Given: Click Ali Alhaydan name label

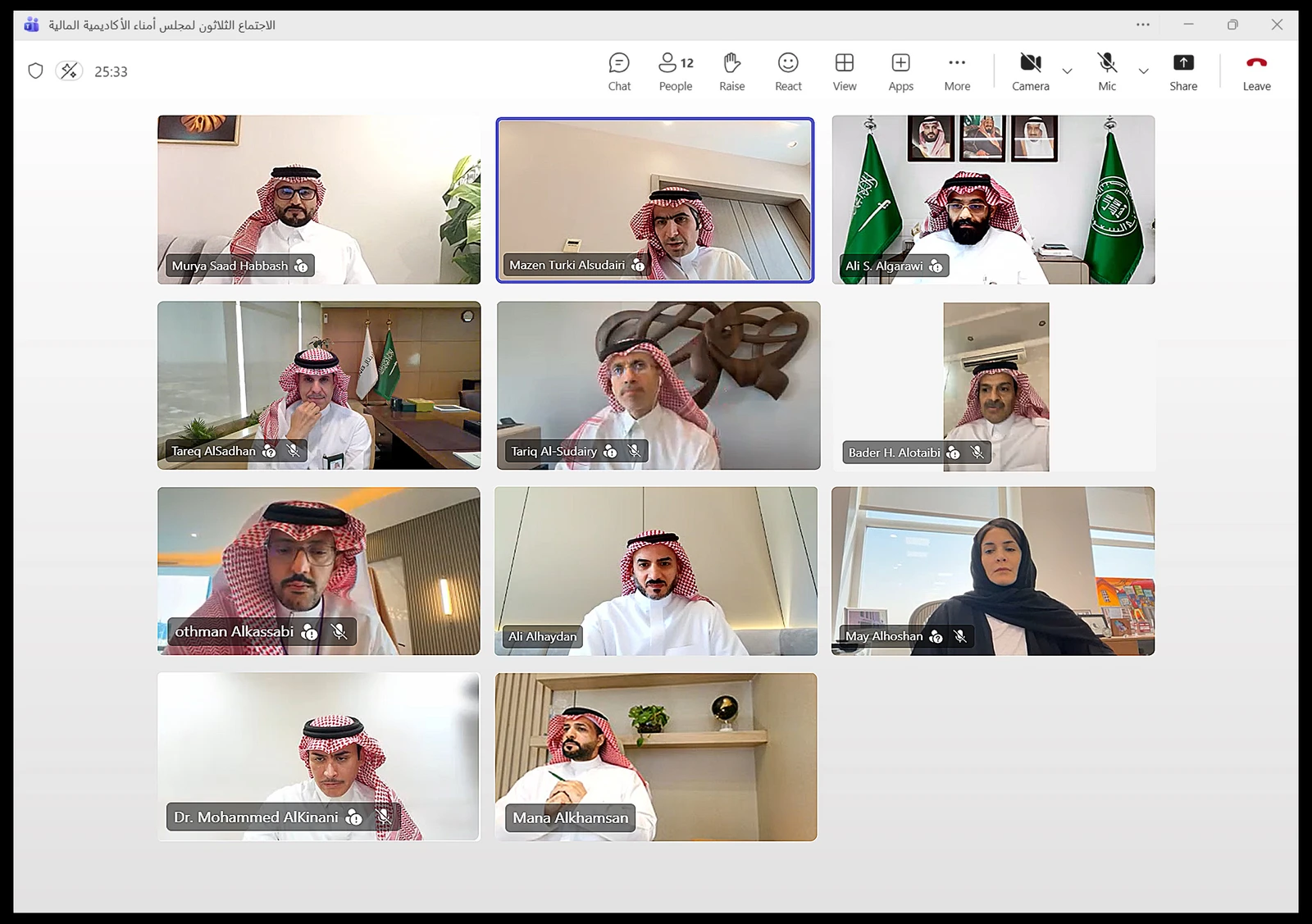Looking at the screenshot, I should point(542,636).
